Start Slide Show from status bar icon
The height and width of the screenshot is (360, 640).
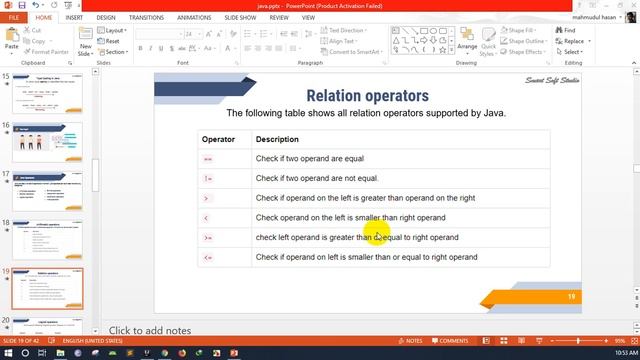(x=539, y=341)
